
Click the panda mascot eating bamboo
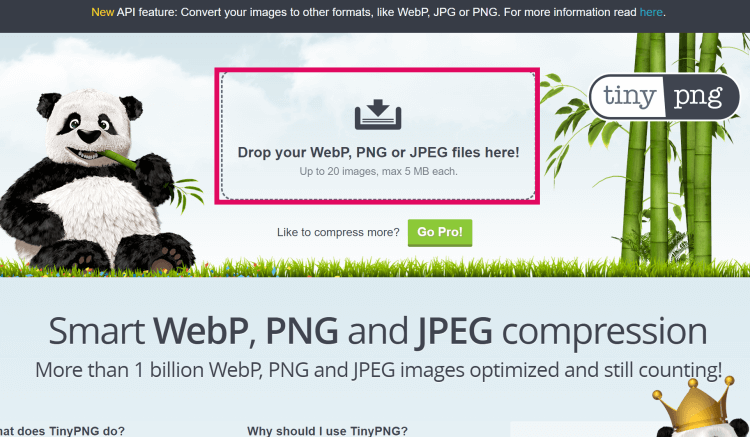point(96,182)
